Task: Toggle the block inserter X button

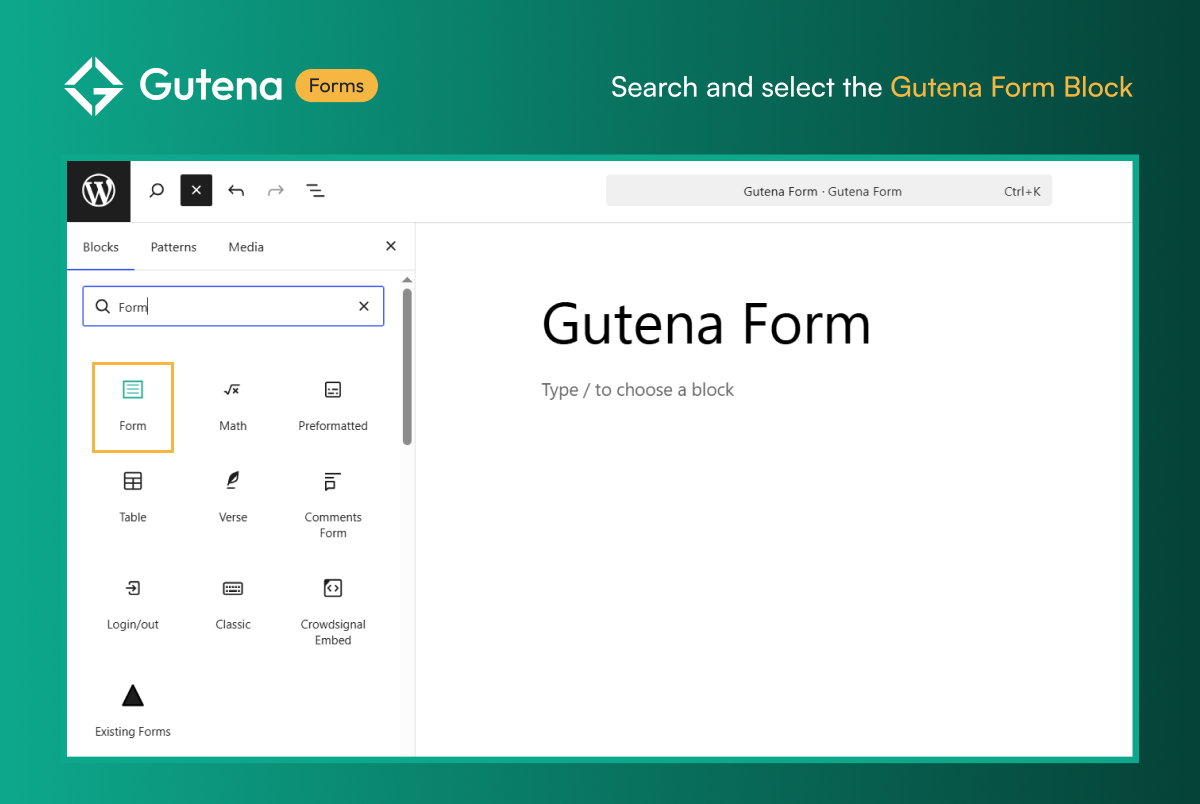Action: click(x=196, y=190)
